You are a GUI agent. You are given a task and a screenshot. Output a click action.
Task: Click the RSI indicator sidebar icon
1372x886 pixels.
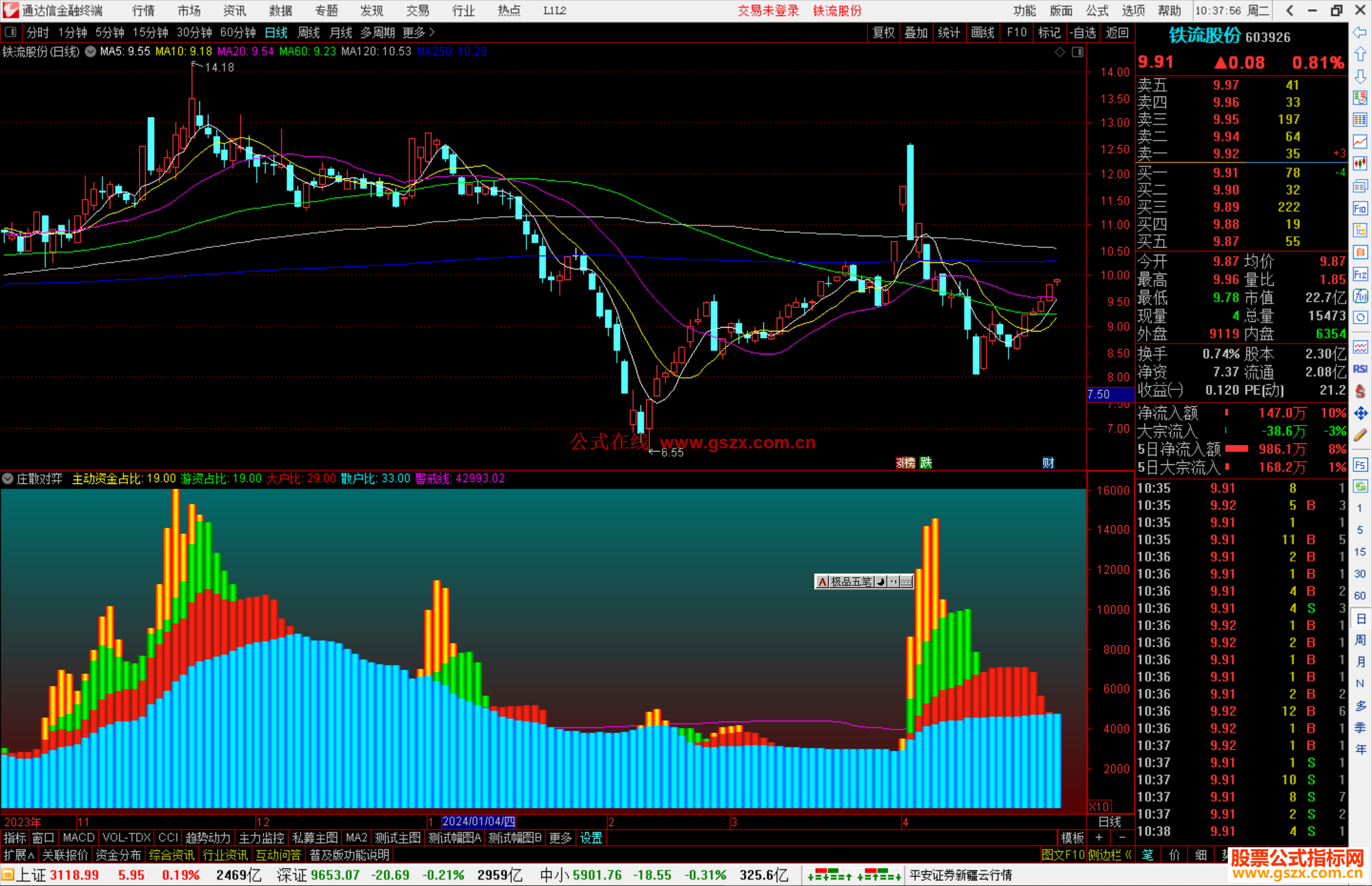coord(1360,369)
